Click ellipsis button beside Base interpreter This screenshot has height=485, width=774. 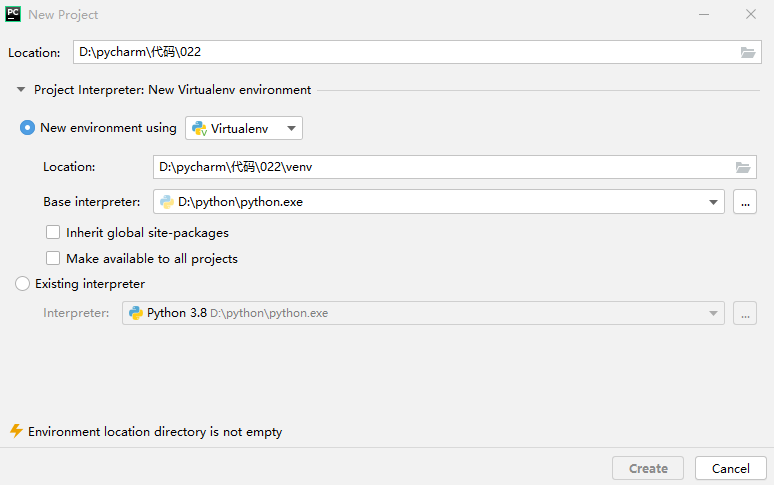coord(745,202)
